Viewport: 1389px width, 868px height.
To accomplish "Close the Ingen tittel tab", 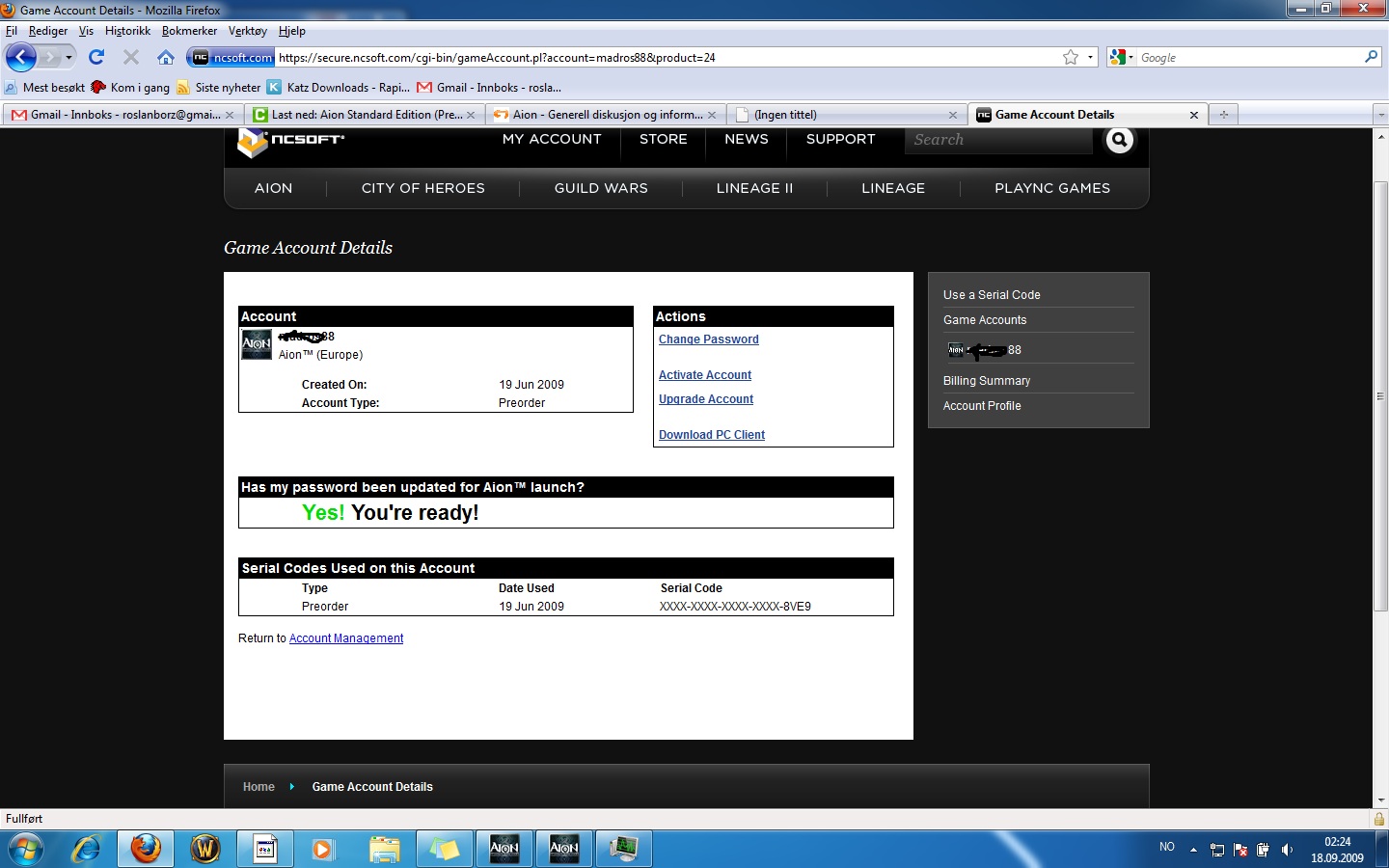I will 953,115.
